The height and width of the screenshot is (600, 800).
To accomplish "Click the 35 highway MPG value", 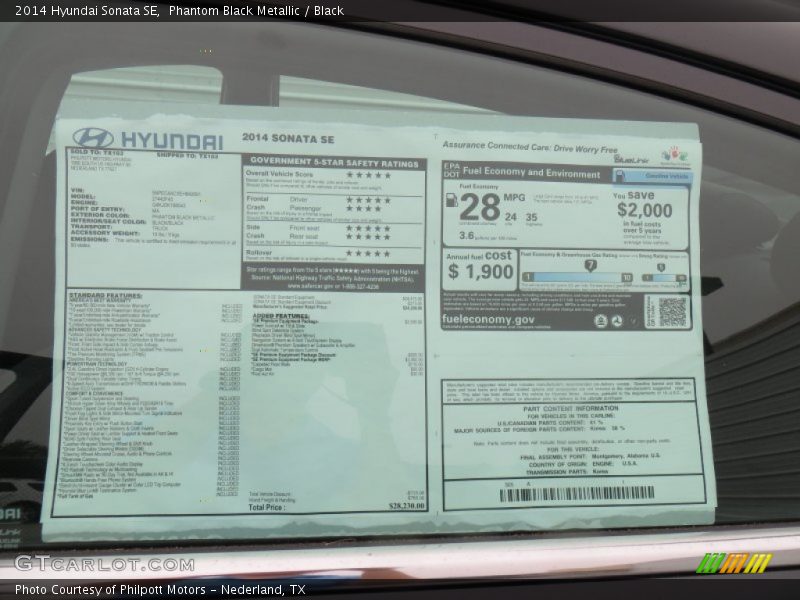I will pyautogui.click(x=531, y=218).
